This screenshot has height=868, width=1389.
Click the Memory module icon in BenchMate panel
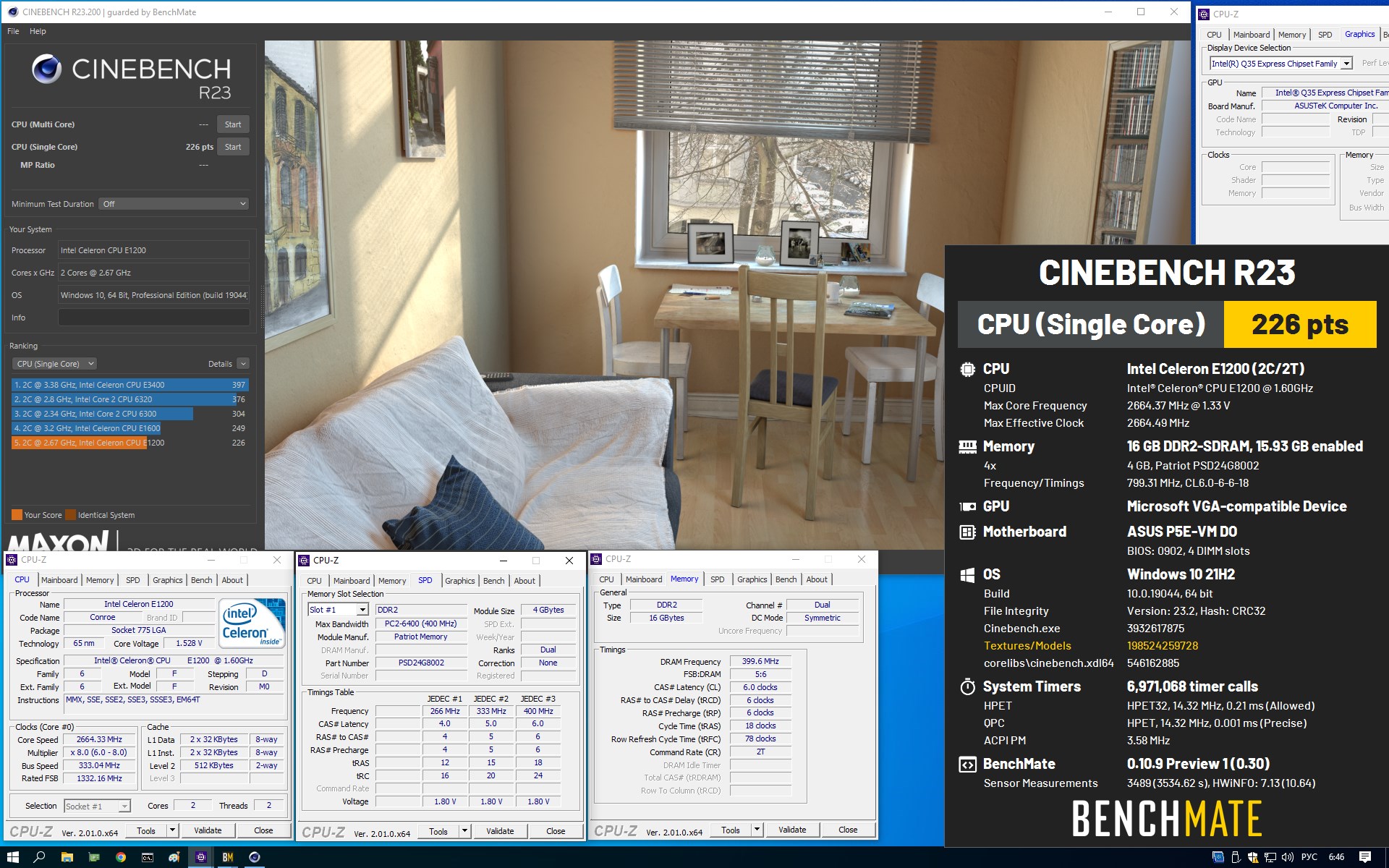coord(967,447)
